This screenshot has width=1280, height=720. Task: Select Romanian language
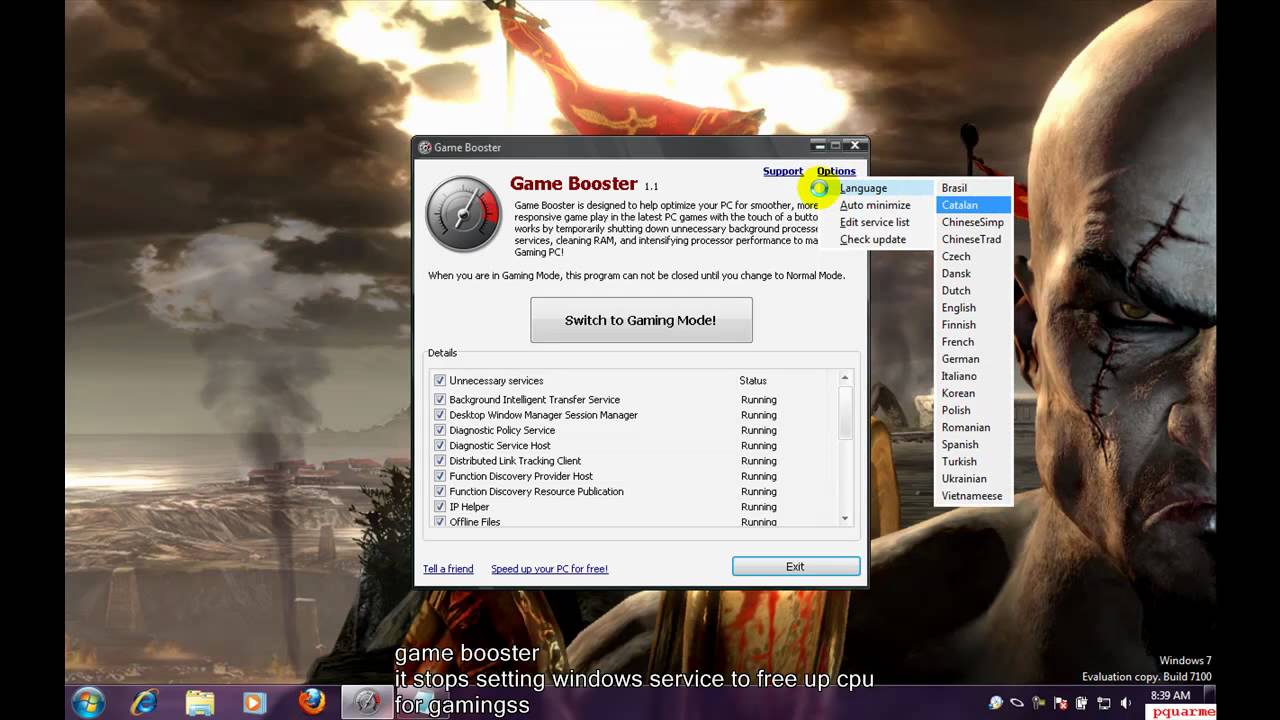point(974,427)
